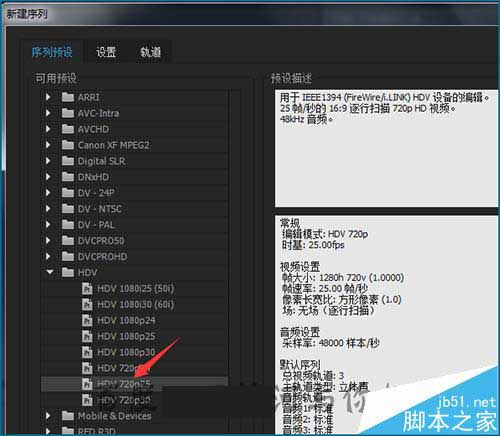Click the HDV 720p25 preset icon

click(x=87, y=384)
